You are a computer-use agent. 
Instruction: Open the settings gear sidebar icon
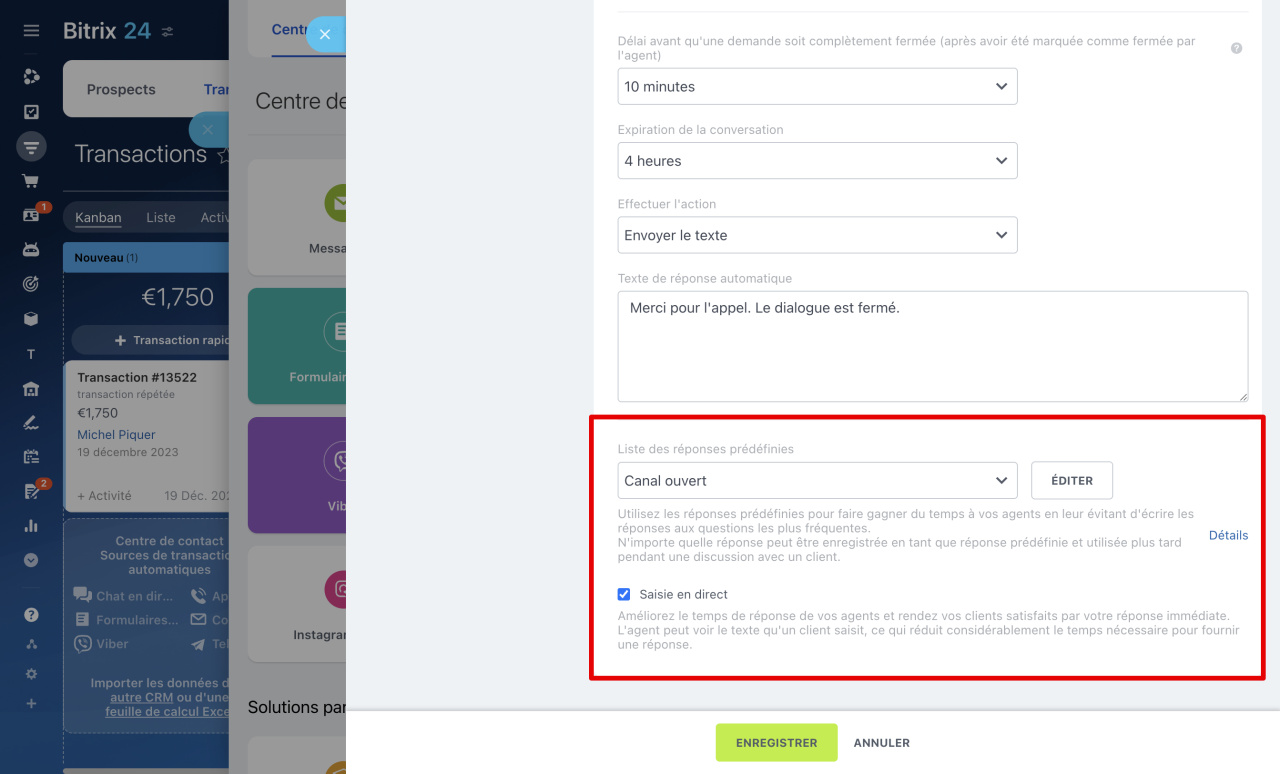(31, 674)
